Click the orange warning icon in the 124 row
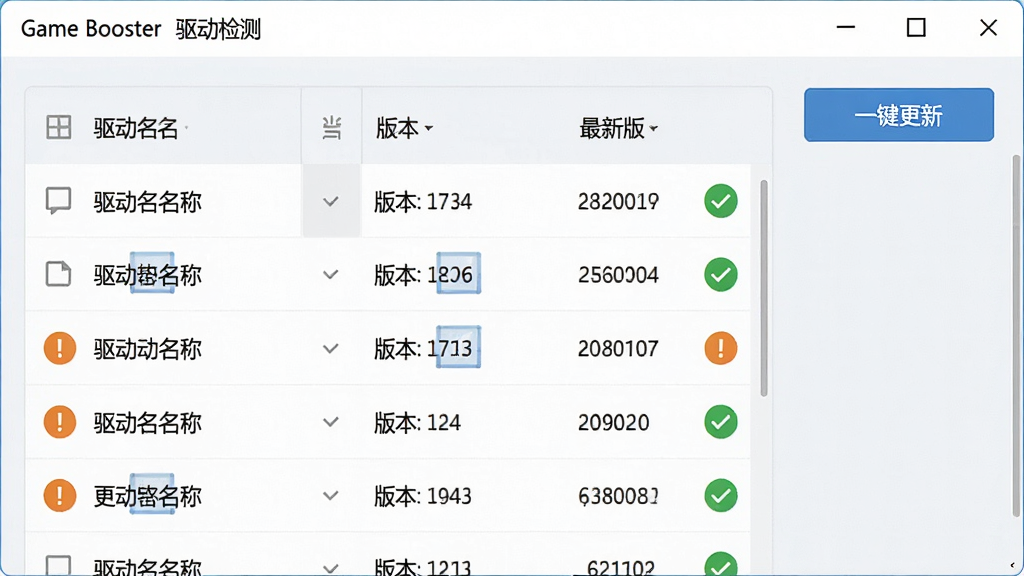The image size is (1024, 576). click(x=59, y=422)
